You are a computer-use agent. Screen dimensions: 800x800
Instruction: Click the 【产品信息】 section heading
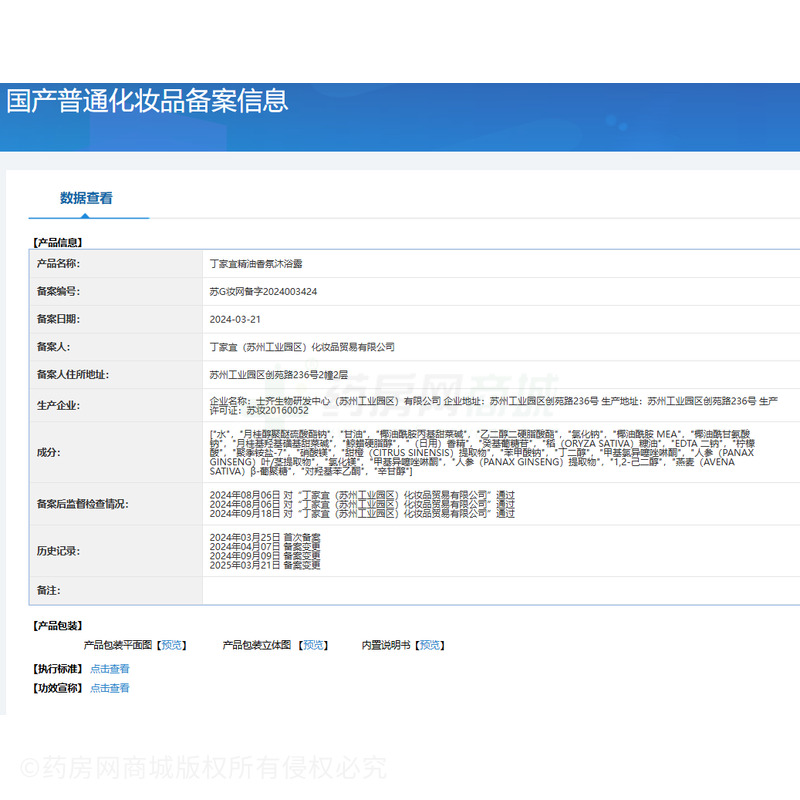[58, 242]
